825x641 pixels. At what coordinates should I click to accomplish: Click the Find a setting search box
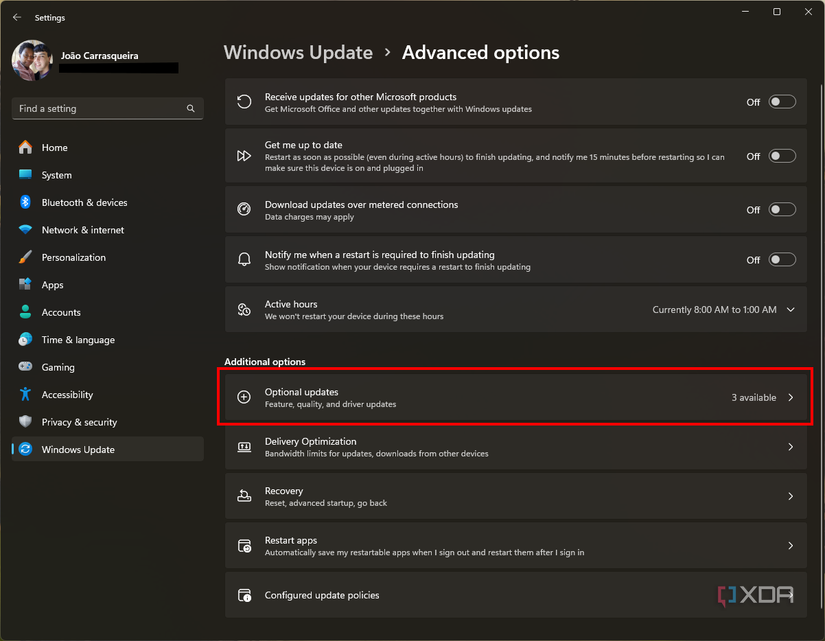pos(107,108)
